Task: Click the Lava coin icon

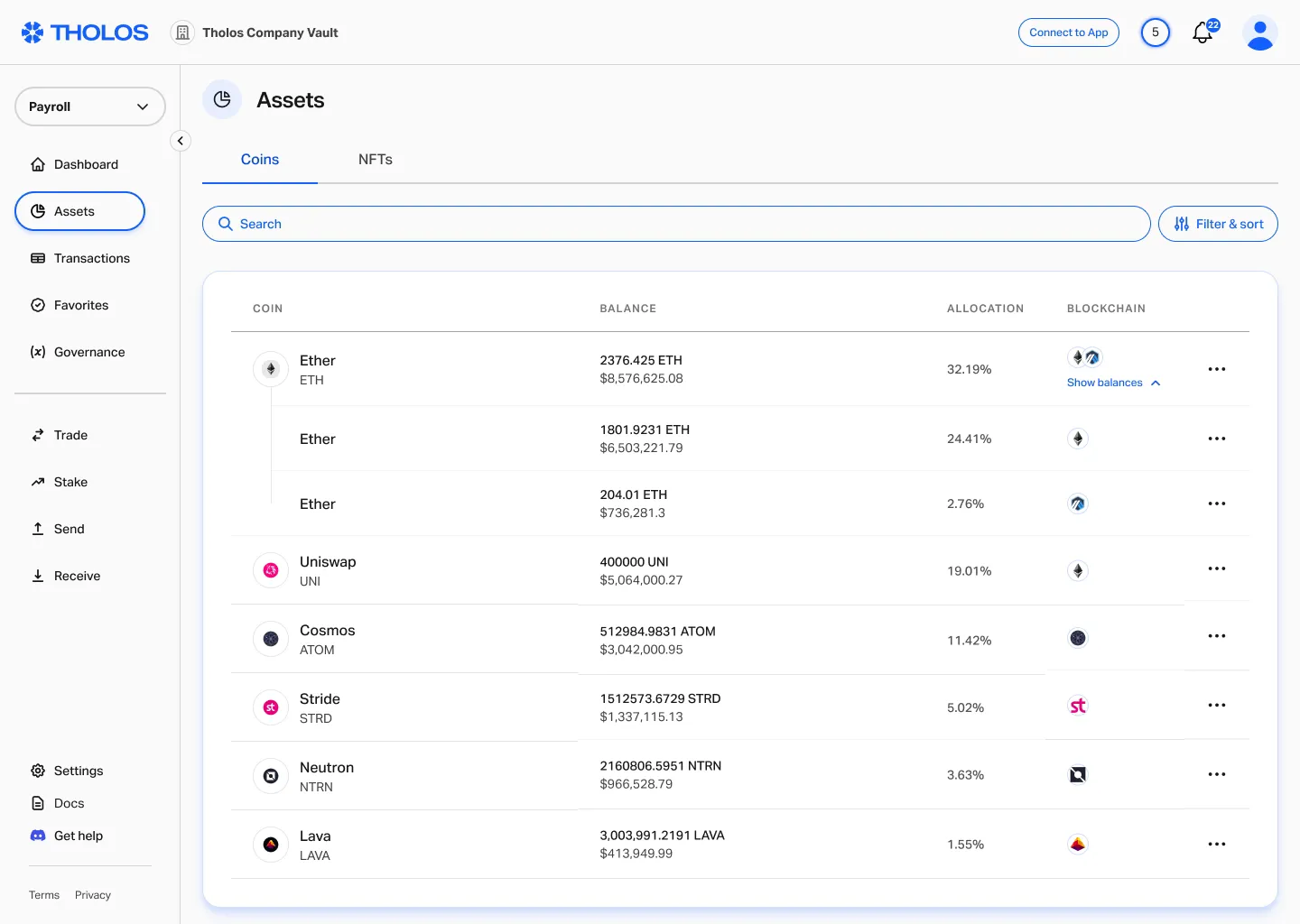Action: tap(271, 845)
